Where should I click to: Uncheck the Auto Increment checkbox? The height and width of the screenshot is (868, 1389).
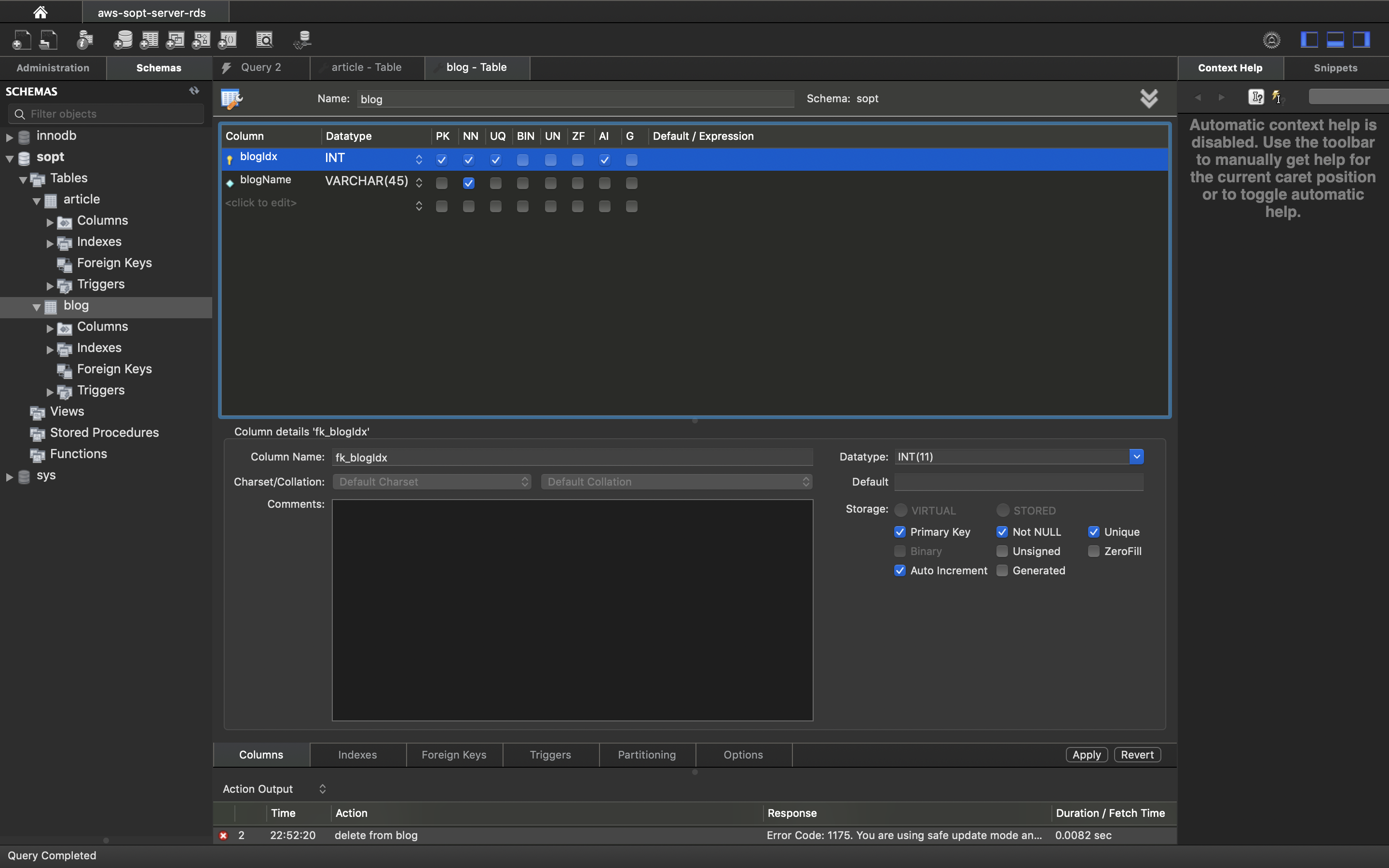coord(900,570)
